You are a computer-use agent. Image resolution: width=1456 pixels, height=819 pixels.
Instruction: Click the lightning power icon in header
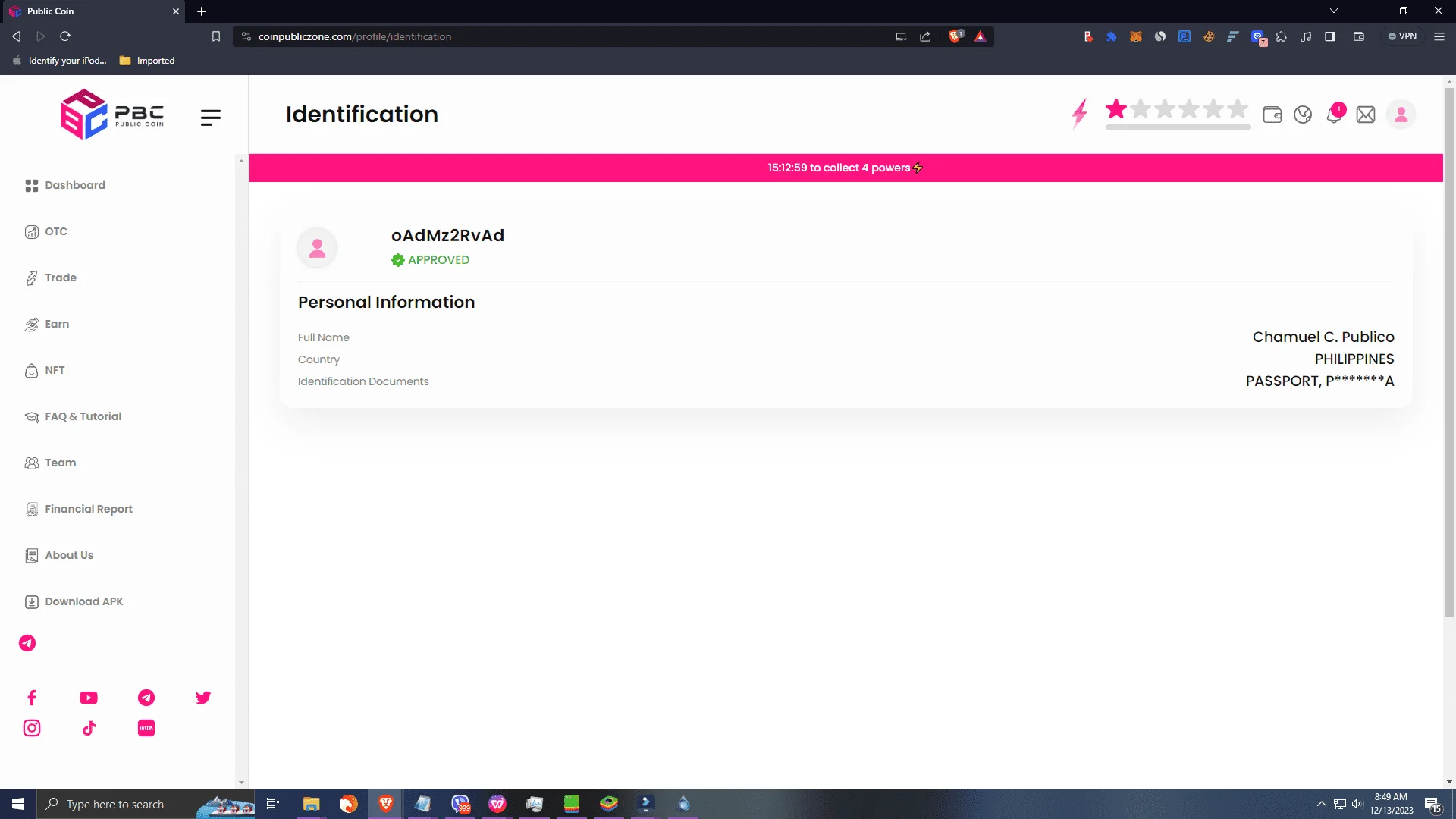pos(1080,114)
